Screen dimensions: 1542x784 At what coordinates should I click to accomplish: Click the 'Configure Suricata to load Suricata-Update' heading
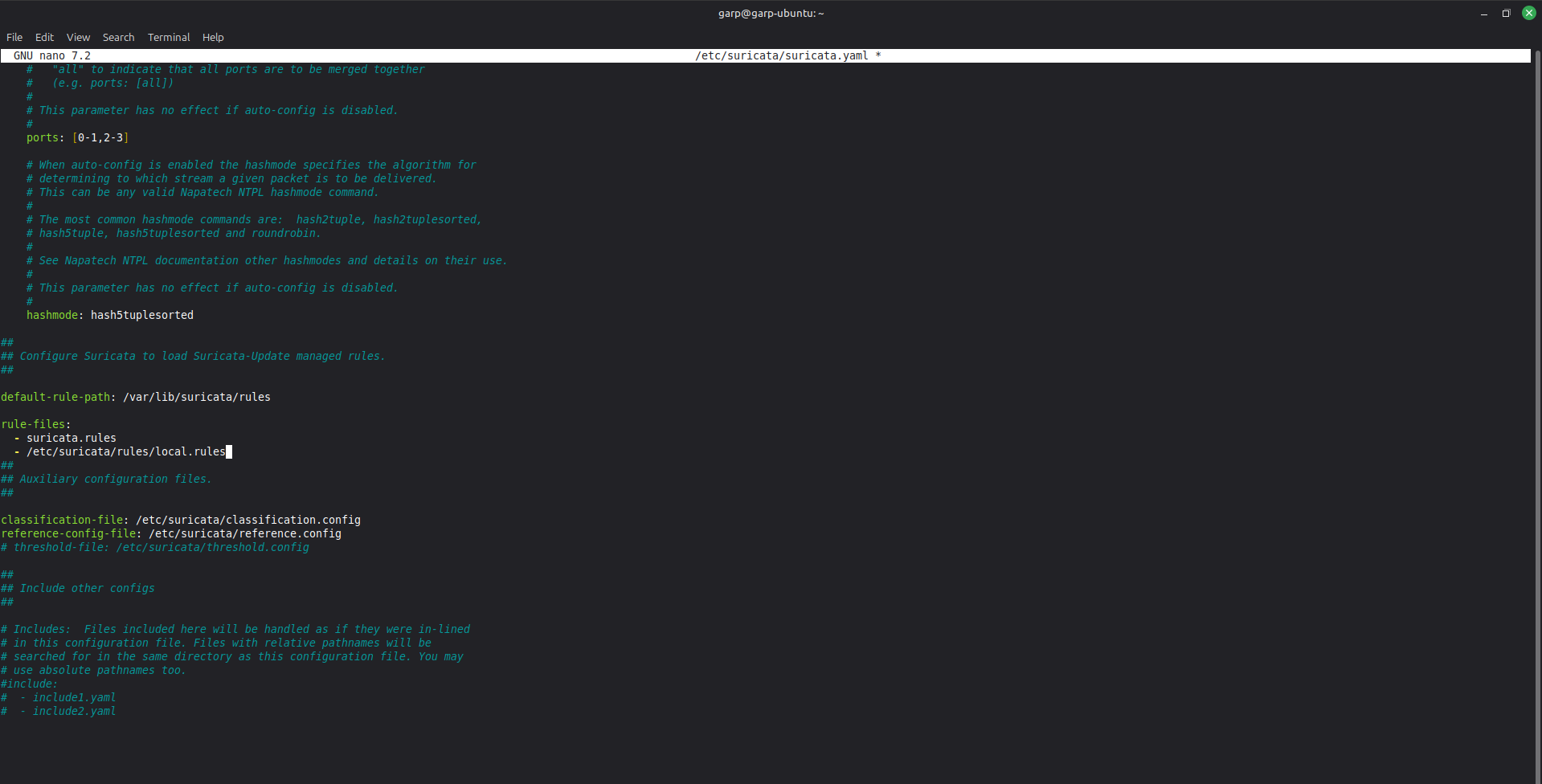point(193,357)
